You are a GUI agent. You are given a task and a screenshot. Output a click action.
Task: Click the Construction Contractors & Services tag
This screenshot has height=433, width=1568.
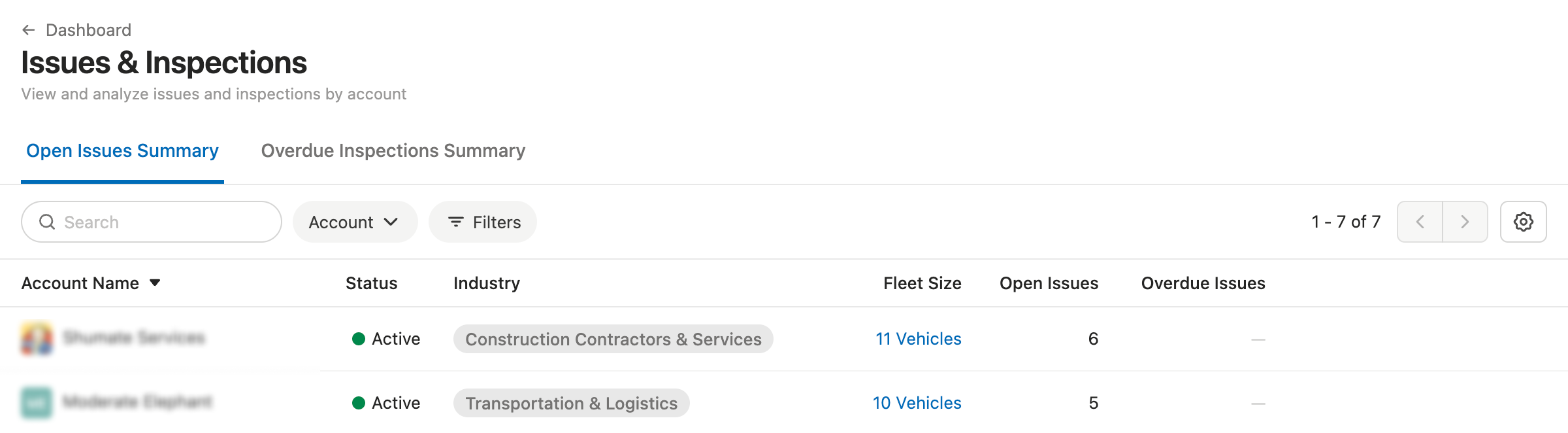(613, 339)
